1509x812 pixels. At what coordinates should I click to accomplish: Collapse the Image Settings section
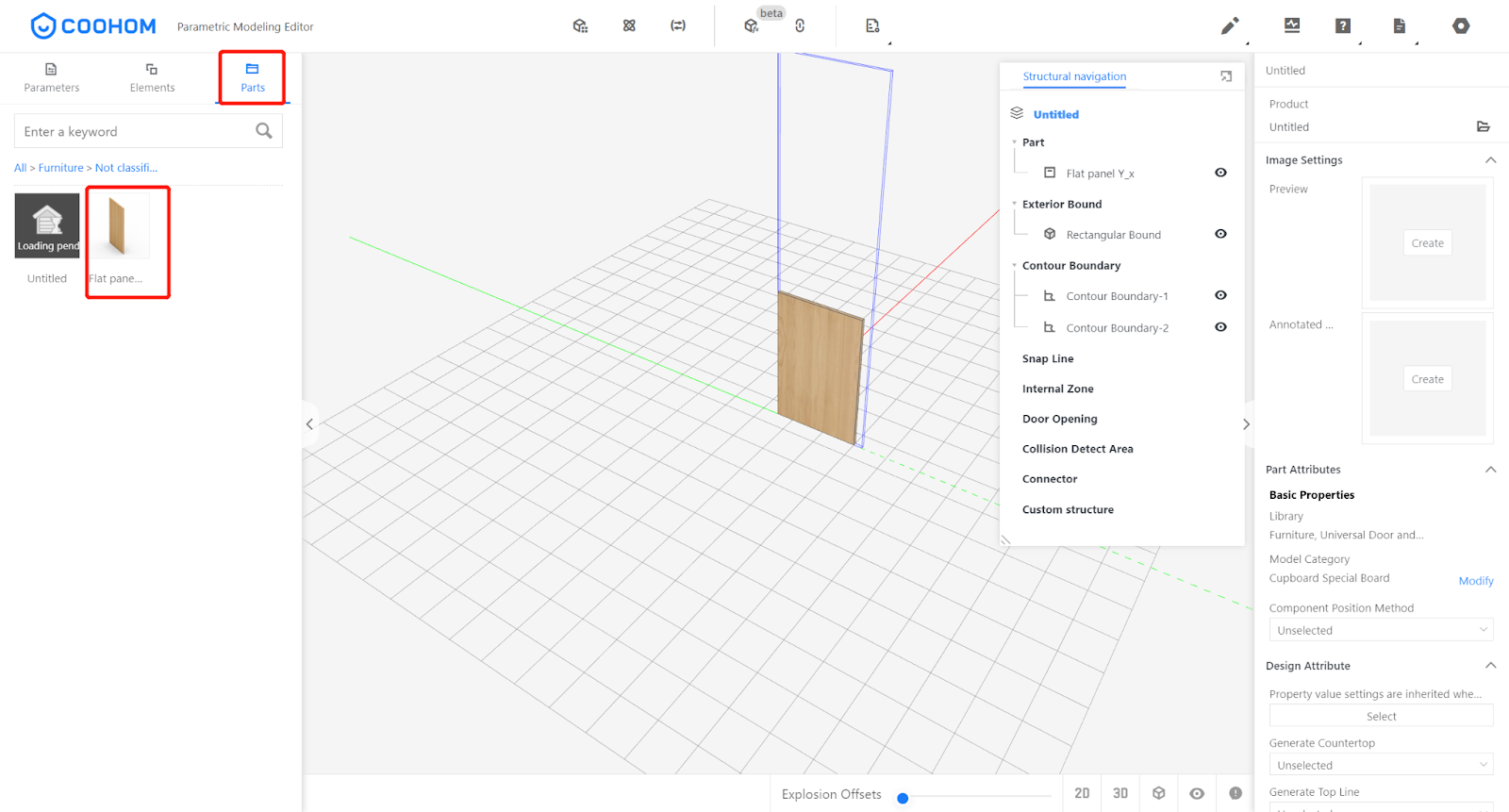[x=1490, y=160]
